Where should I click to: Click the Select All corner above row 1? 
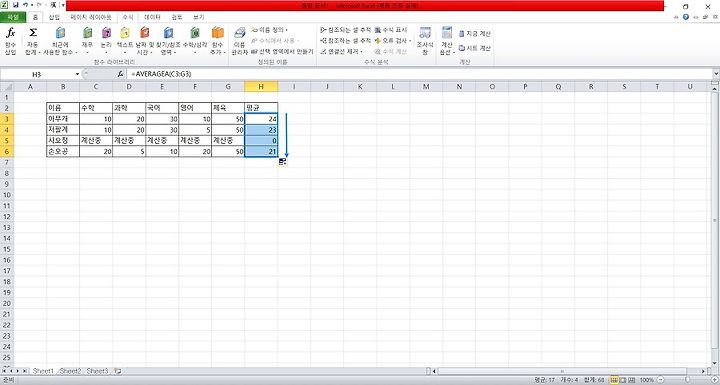pyautogui.click(x=7, y=86)
